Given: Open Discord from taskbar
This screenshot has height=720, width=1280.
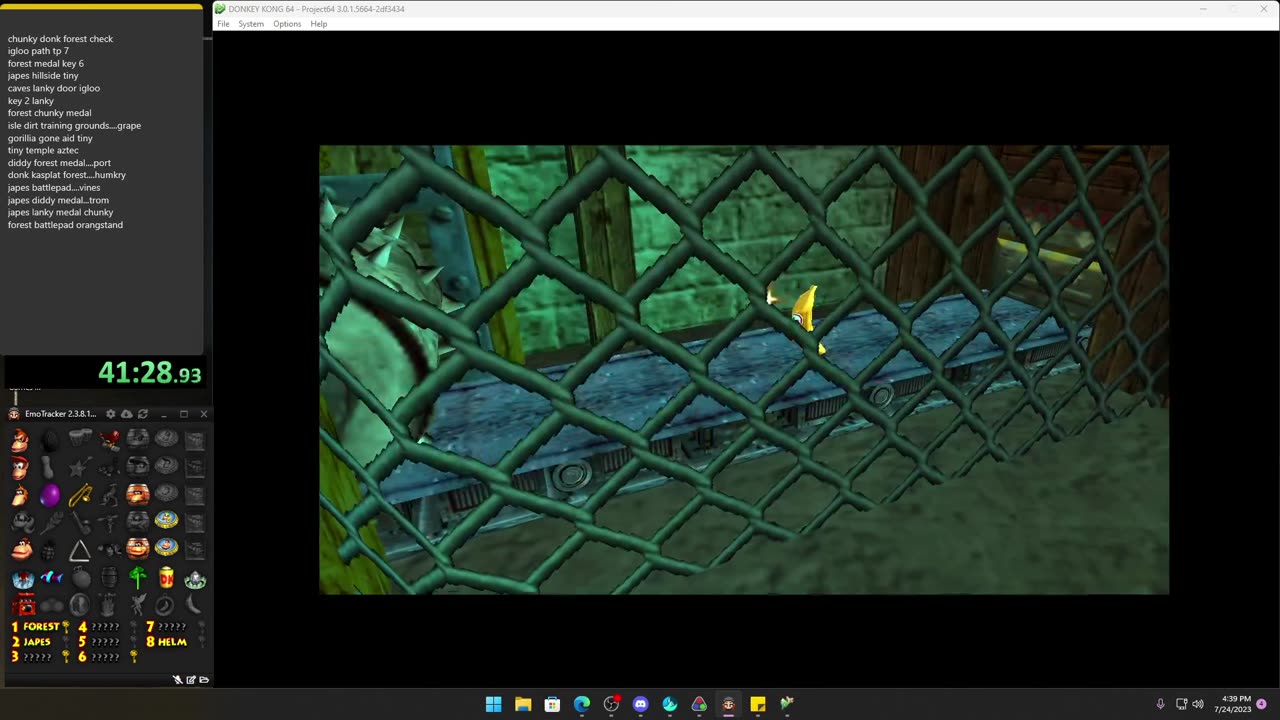Looking at the screenshot, I should tap(640, 704).
